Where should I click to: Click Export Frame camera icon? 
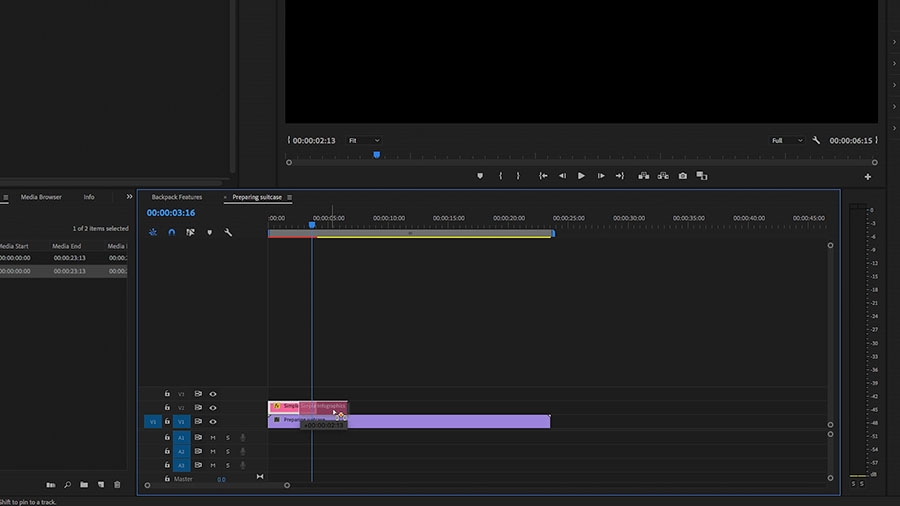[x=683, y=176]
